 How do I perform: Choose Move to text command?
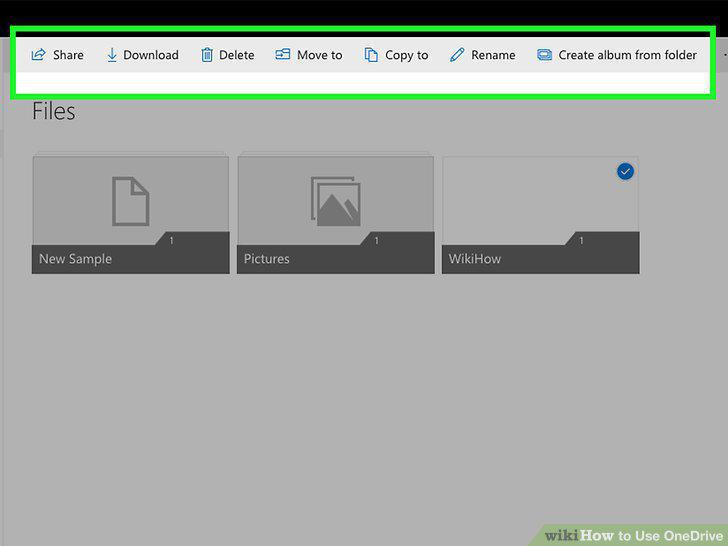click(x=320, y=55)
